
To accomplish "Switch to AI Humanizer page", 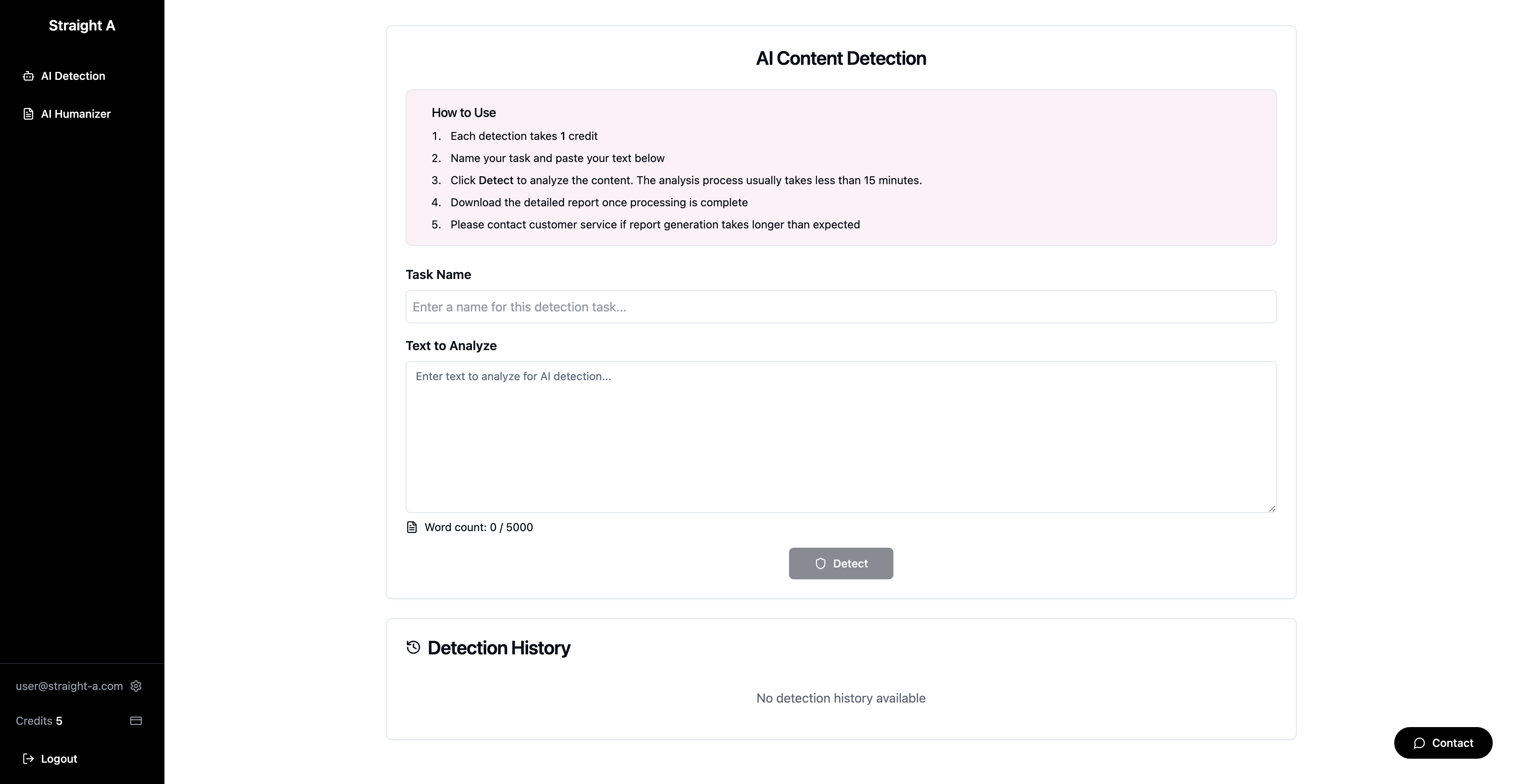I will [x=76, y=114].
